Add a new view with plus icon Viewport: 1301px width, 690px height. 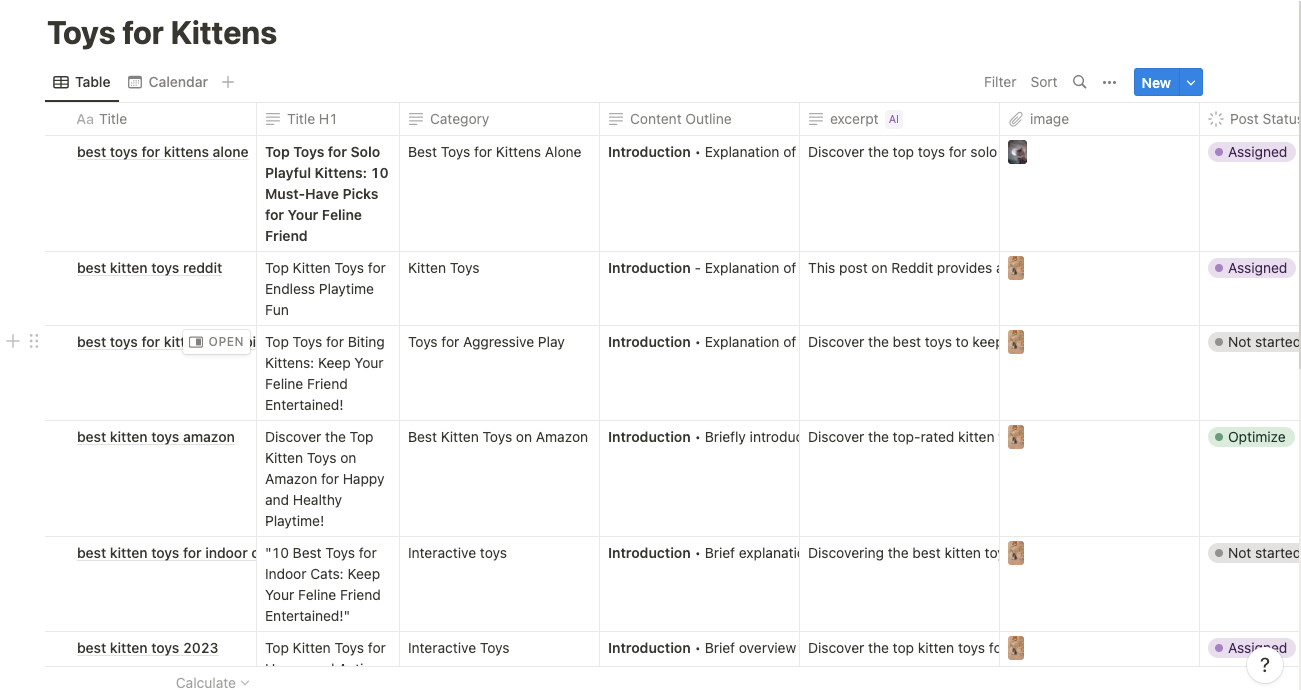[228, 82]
